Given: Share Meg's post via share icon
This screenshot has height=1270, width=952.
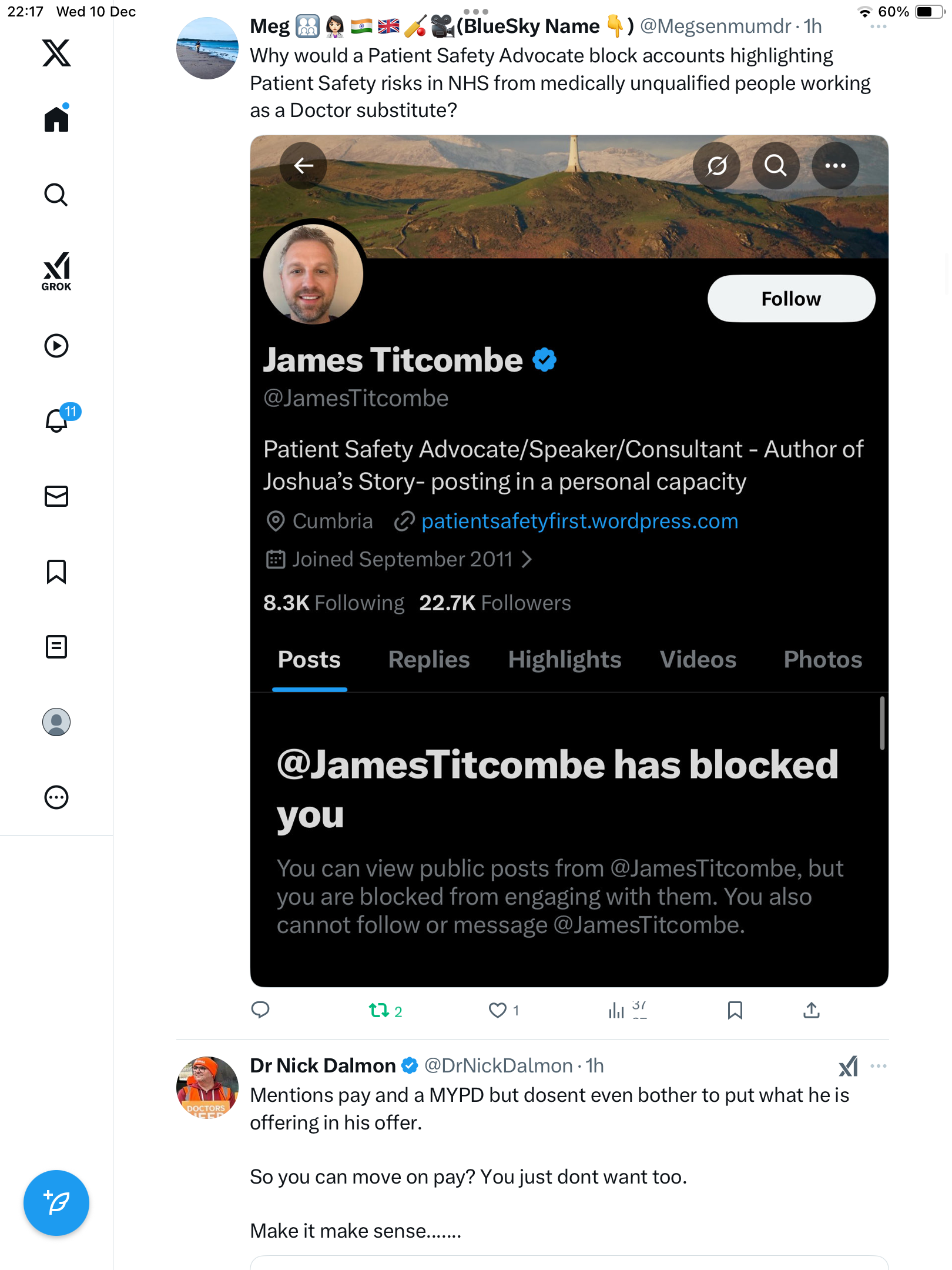Looking at the screenshot, I should [811, 1010].
